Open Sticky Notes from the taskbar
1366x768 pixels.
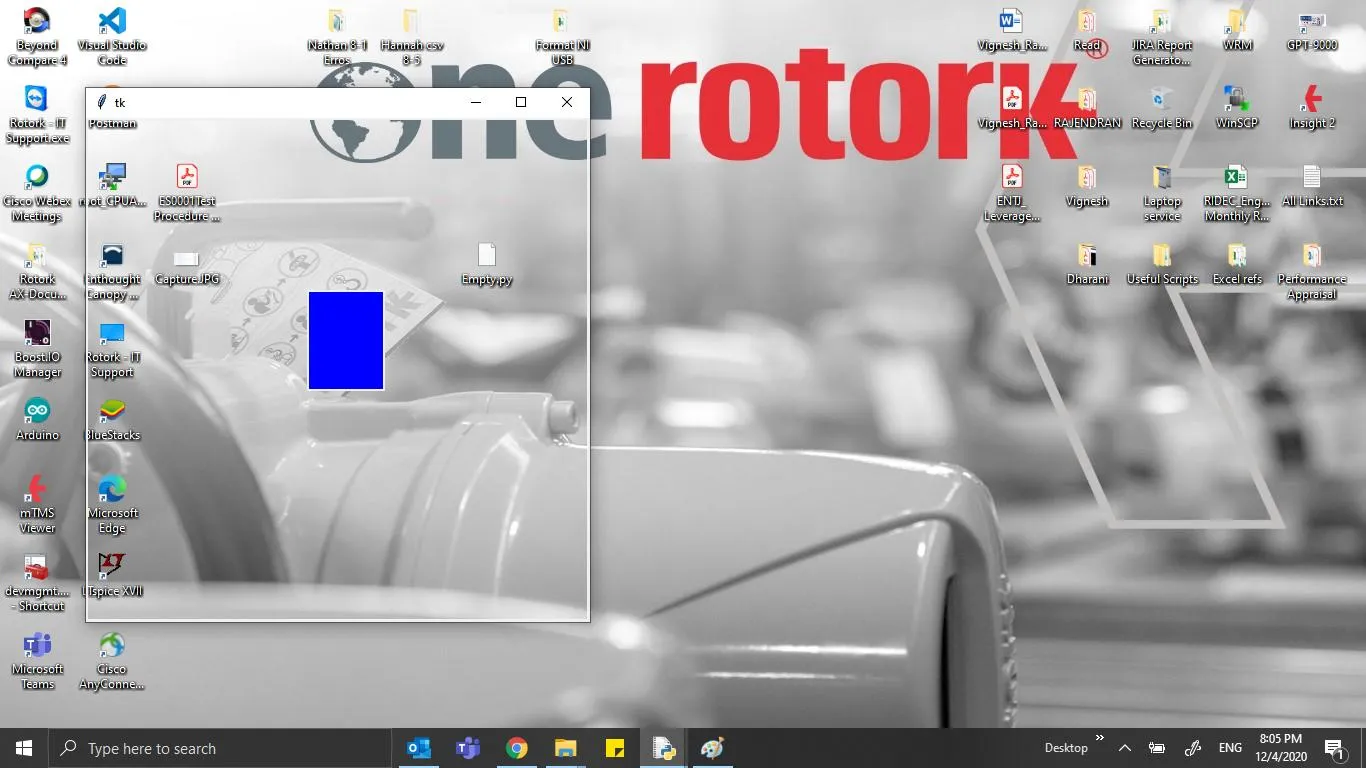point(614,748)
